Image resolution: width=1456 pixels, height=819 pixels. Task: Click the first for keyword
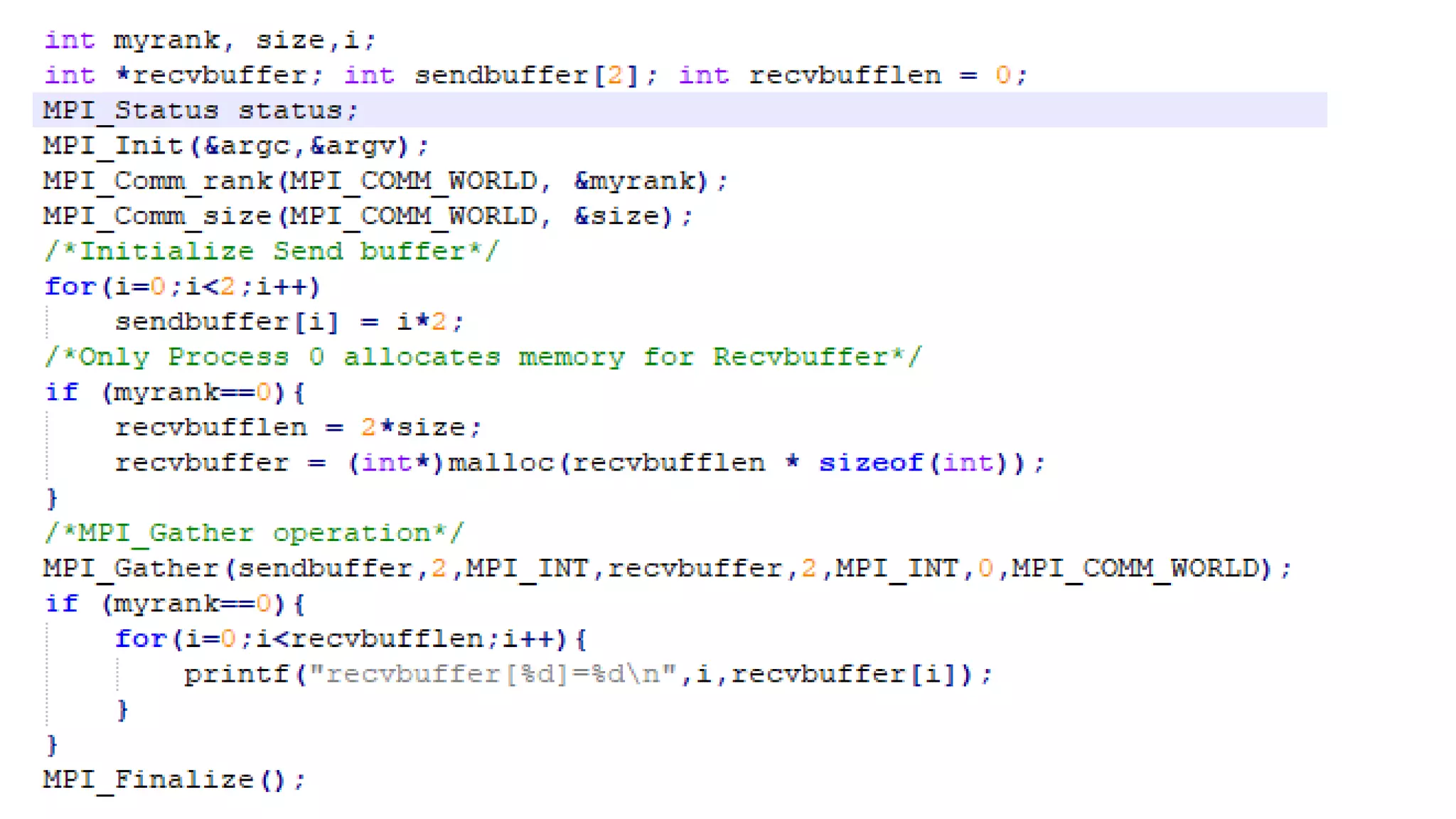pos(70,287)
